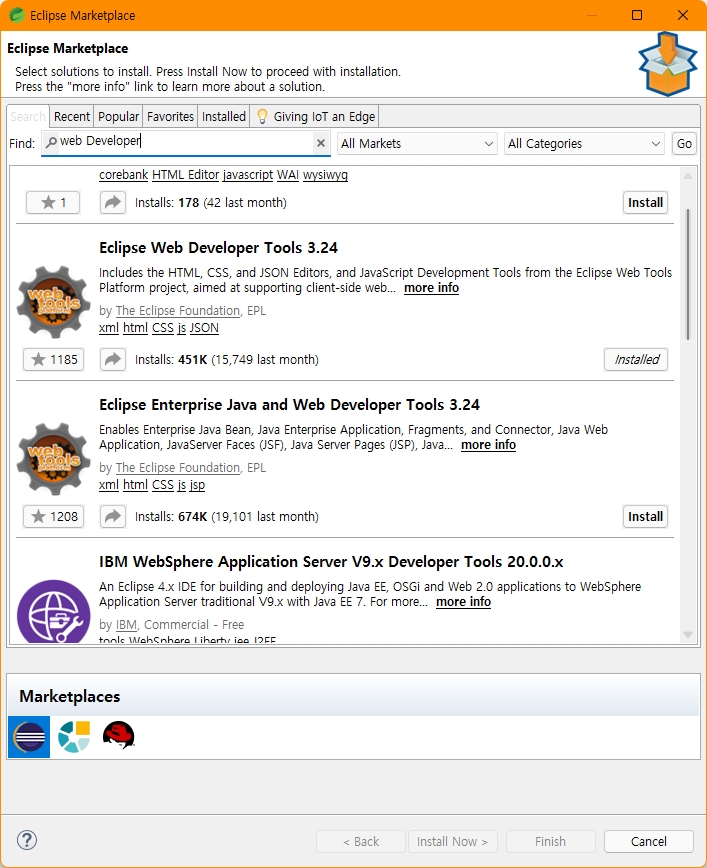Click the Go button
The width and height of the screenshot is (707, 868).
pyautogui.click(x=684, y=143)
